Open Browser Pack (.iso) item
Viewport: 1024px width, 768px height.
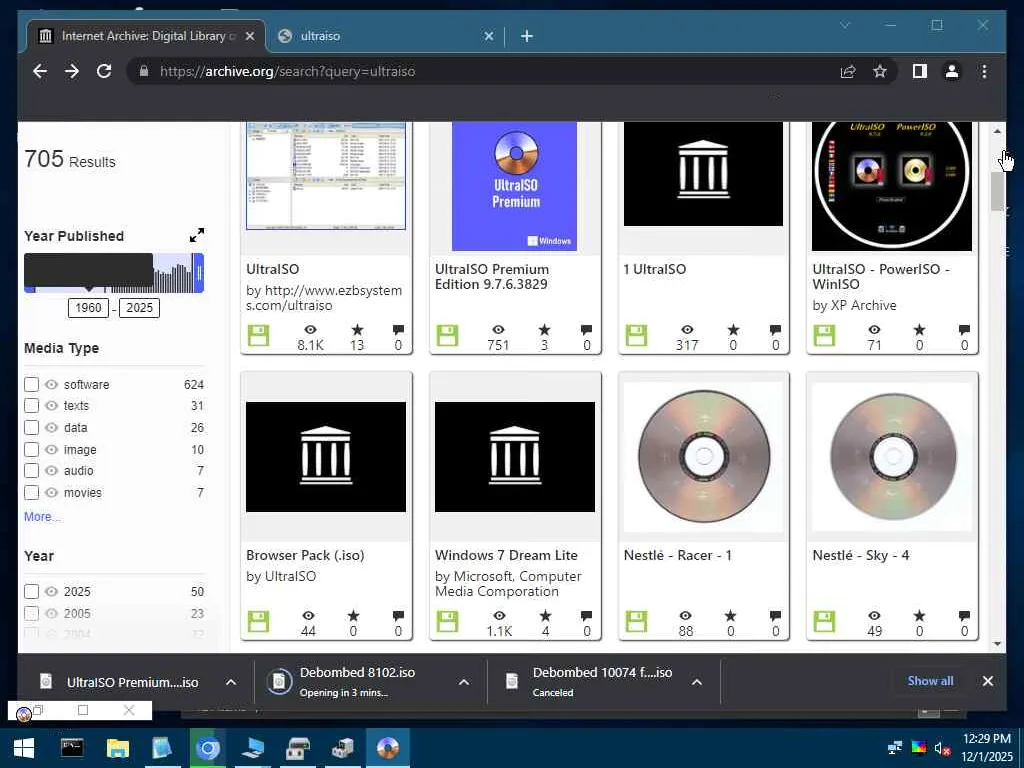(305, 555)
